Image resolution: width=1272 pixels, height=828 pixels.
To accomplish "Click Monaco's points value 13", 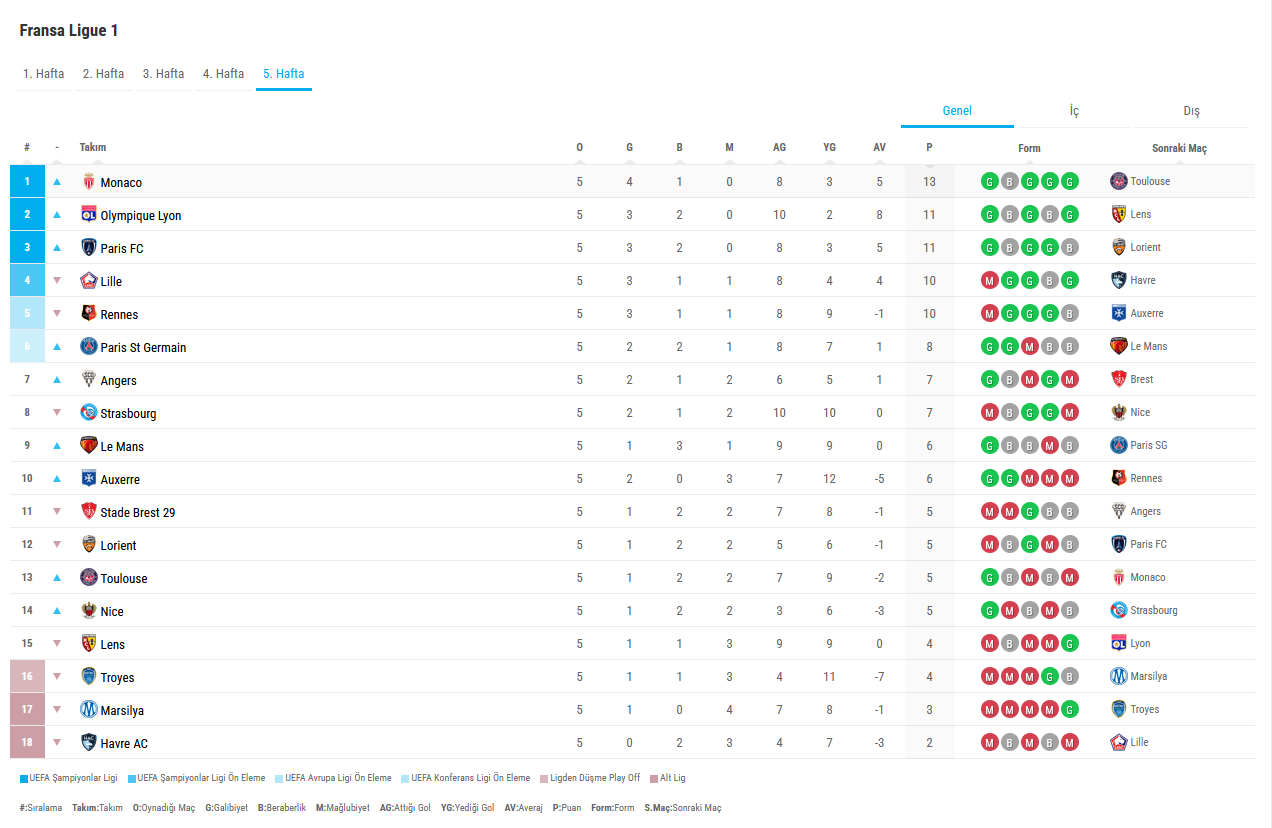I will coord(929,182).
